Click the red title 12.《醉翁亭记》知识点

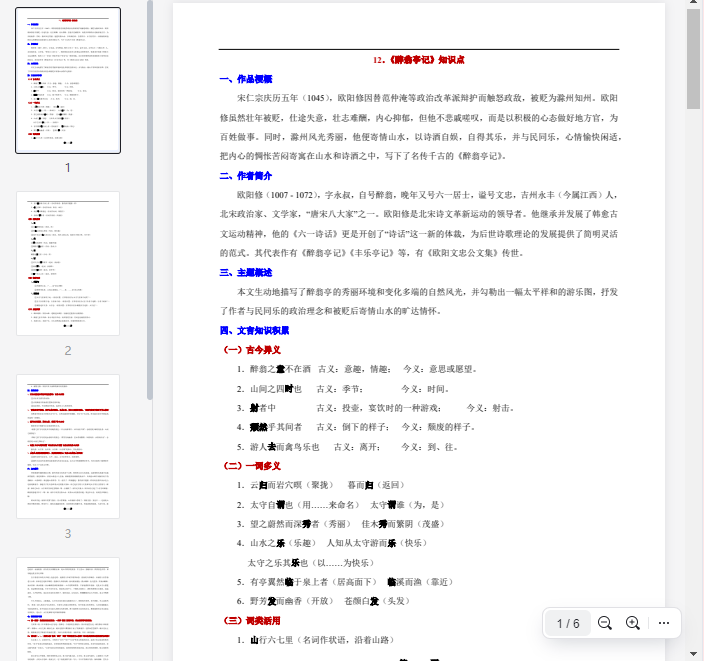tap(418, 60)
